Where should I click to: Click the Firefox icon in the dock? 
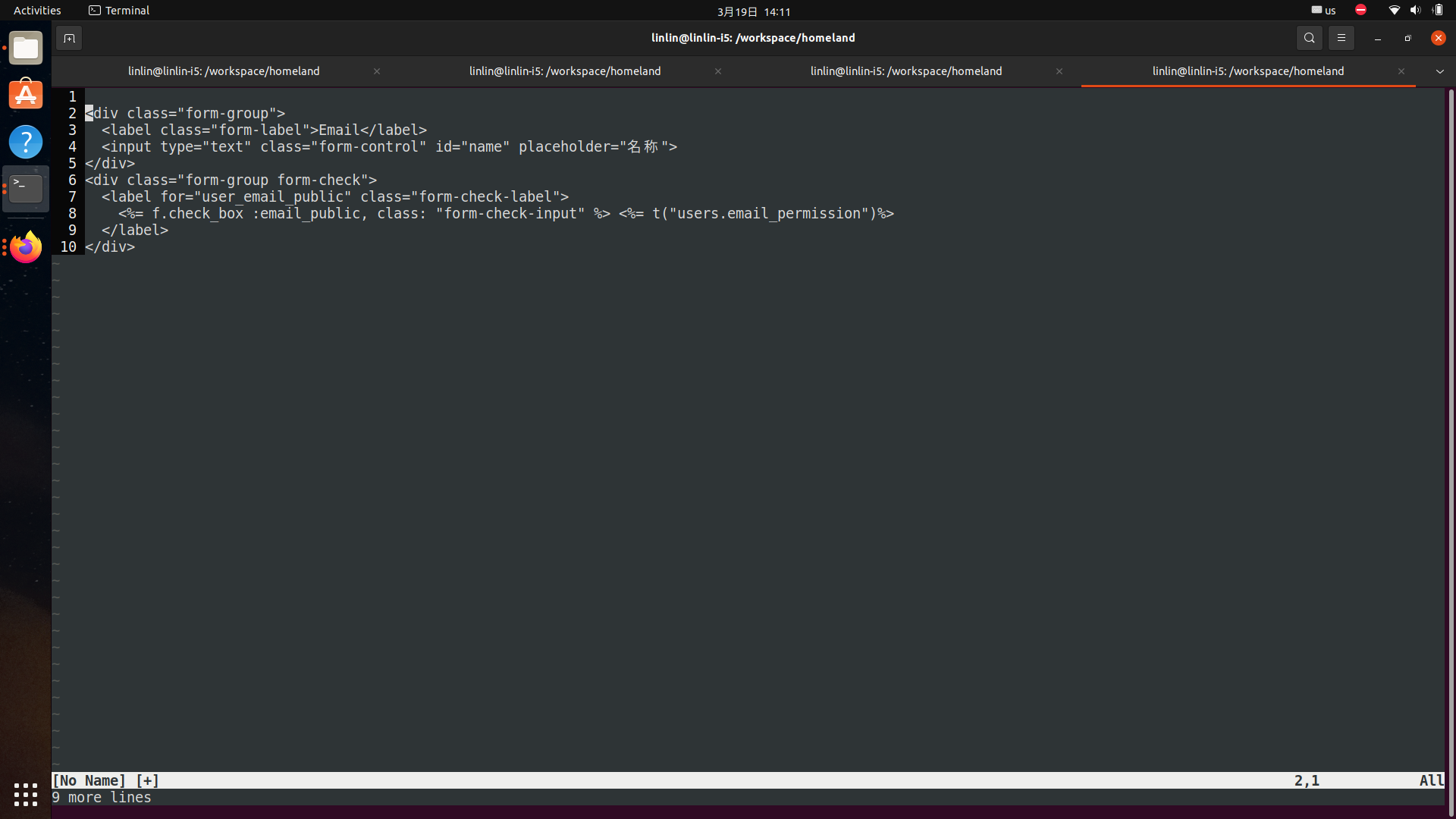click(26, 247)
